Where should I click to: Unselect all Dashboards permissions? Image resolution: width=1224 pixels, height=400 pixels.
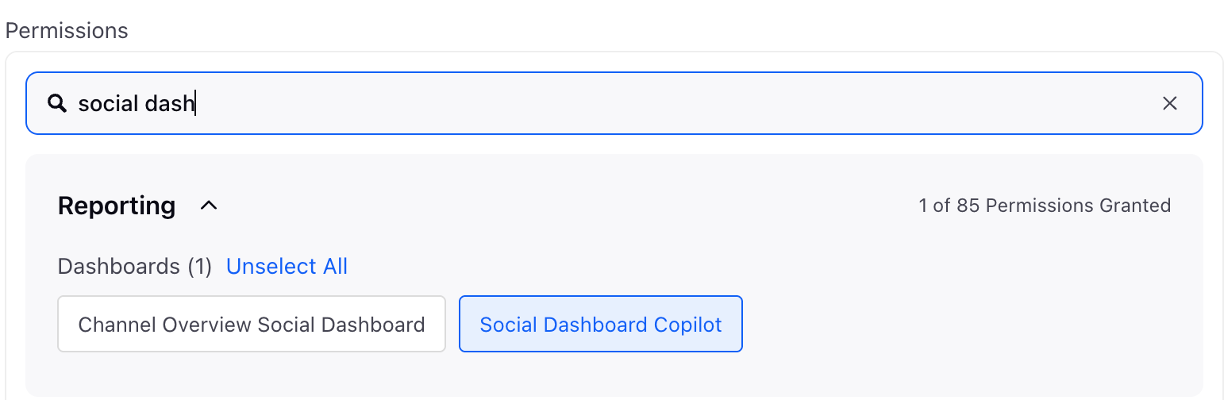tap(287, 266)
